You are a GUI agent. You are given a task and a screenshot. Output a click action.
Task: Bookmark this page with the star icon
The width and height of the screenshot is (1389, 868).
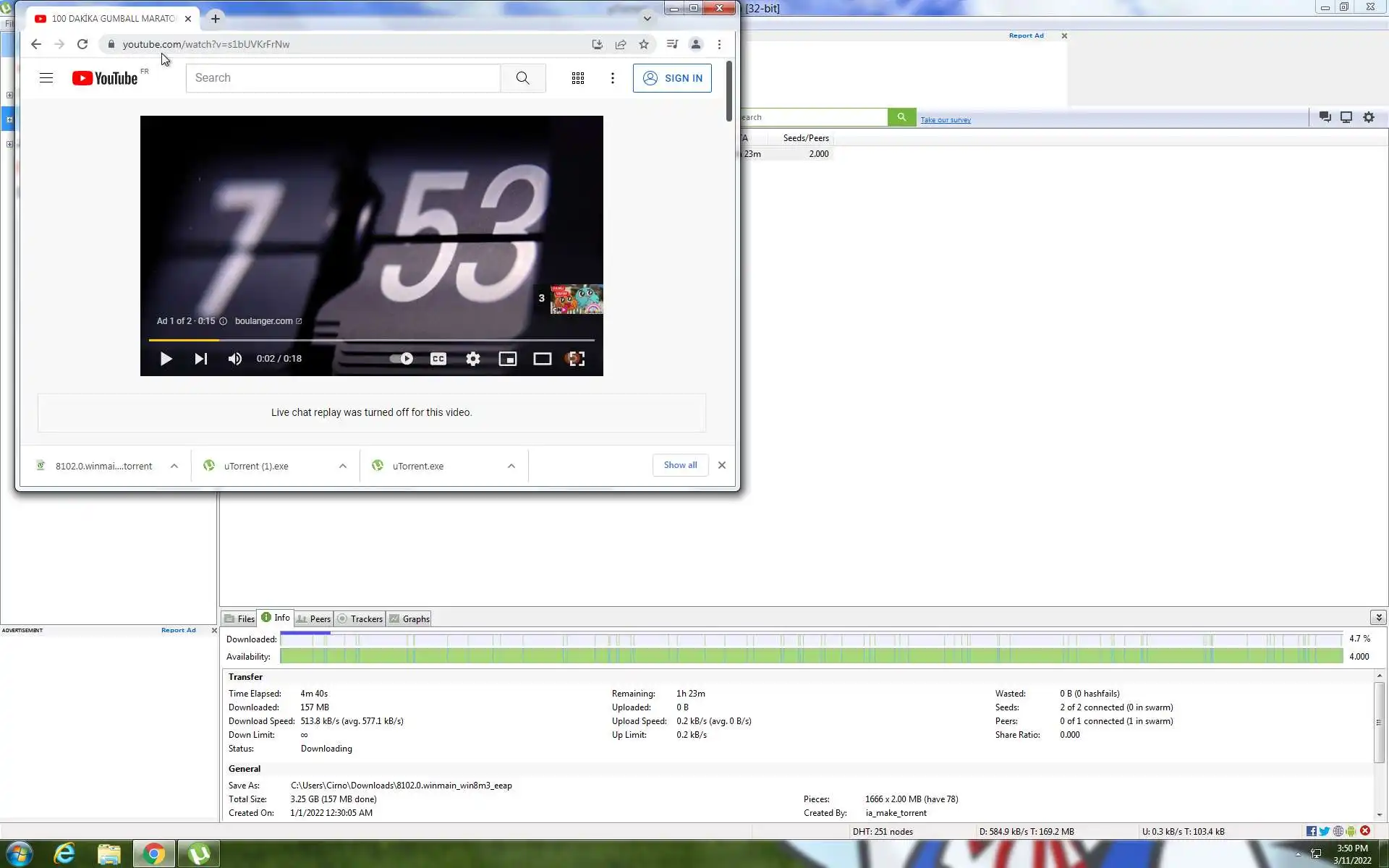644,44
